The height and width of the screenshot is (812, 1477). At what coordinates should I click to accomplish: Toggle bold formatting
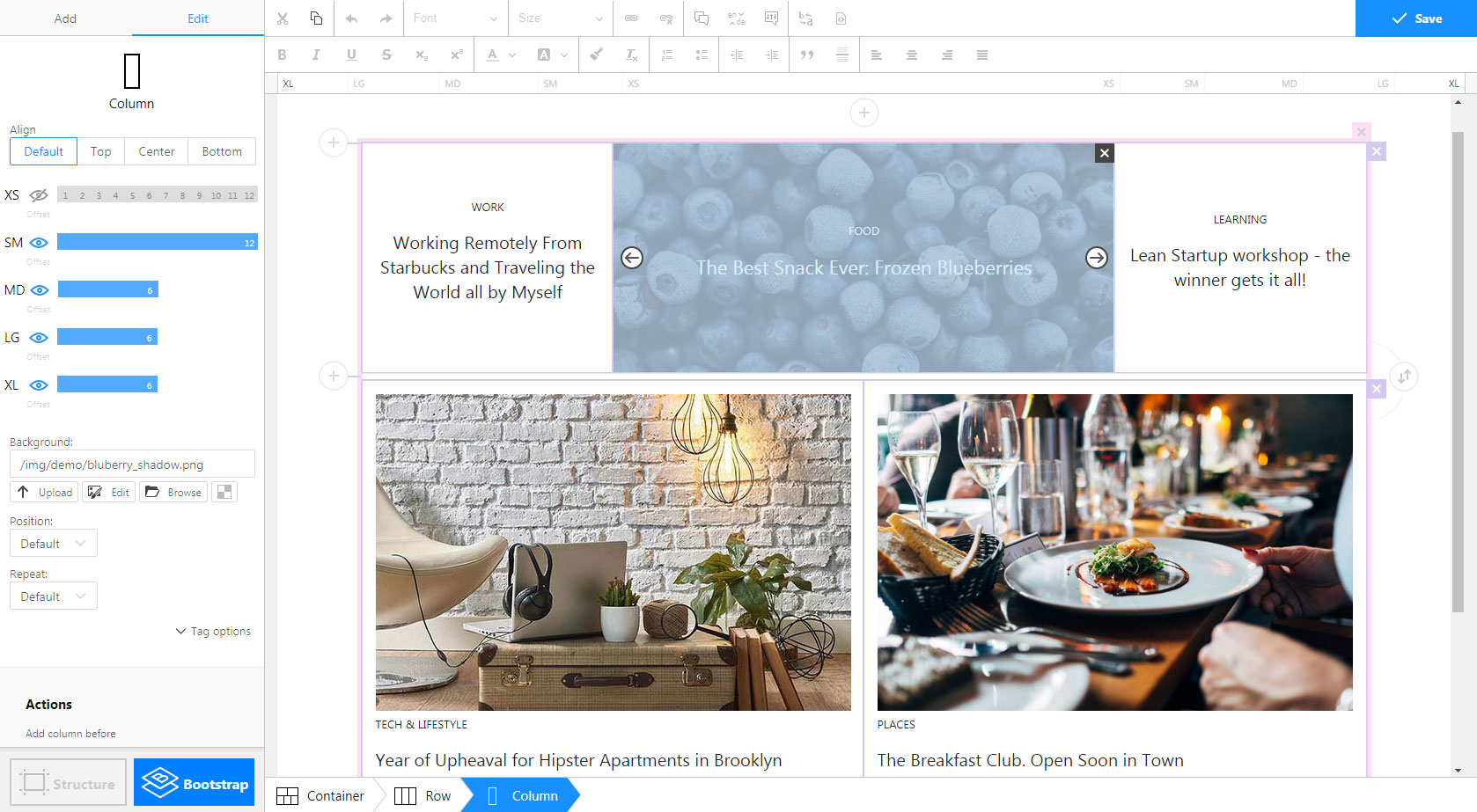282,55
